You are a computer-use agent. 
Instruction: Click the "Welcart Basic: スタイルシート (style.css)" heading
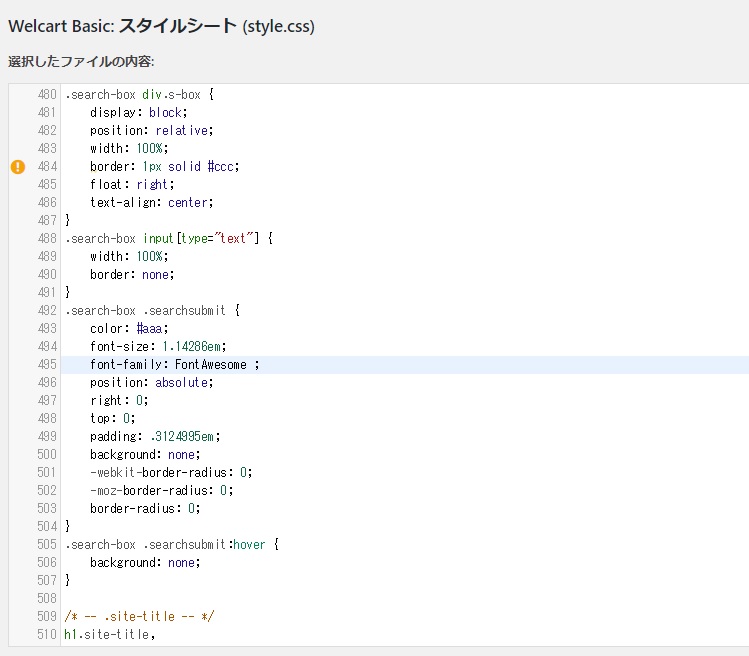coord(161,26)
